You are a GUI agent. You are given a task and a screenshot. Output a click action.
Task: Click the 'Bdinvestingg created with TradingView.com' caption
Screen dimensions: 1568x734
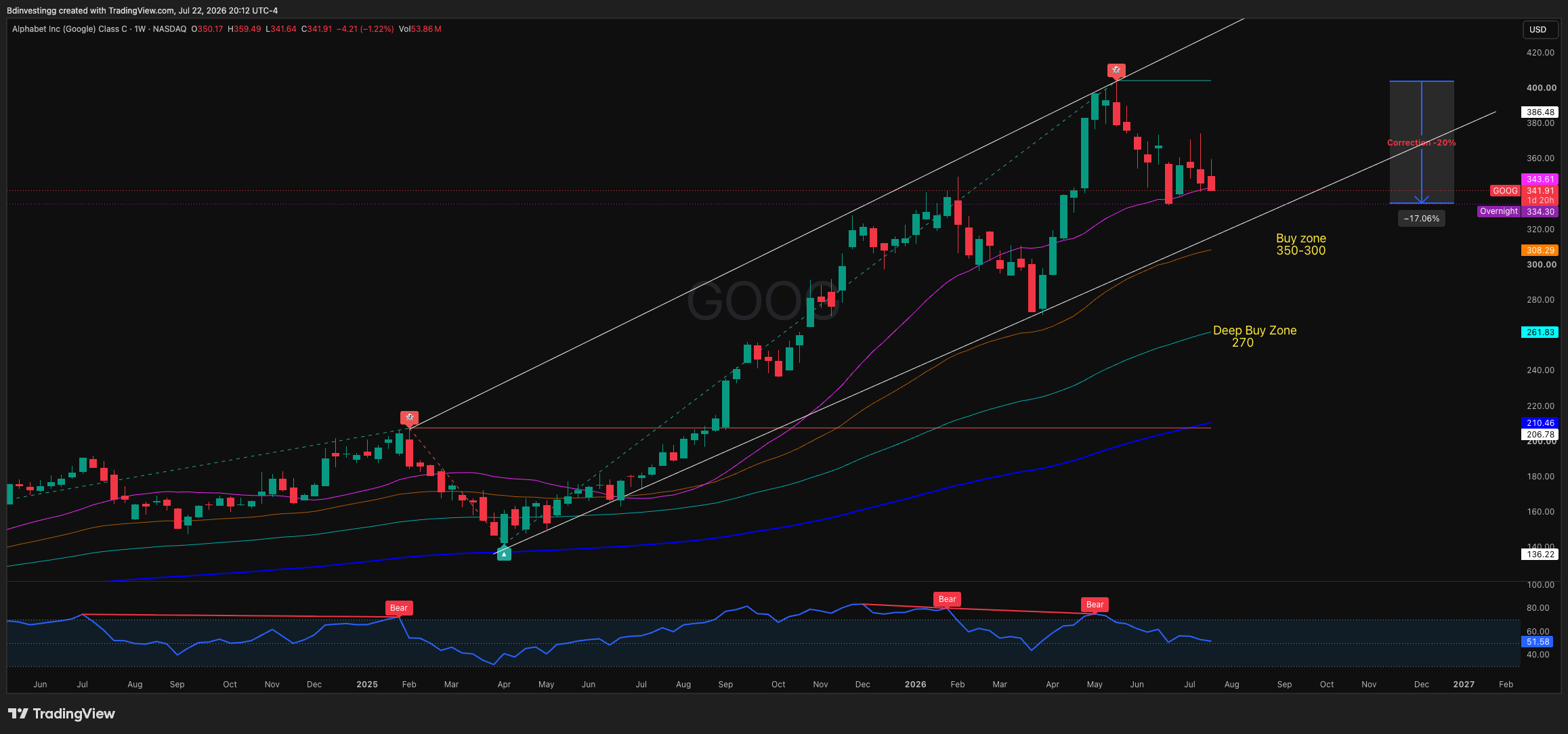coord(142,11)
